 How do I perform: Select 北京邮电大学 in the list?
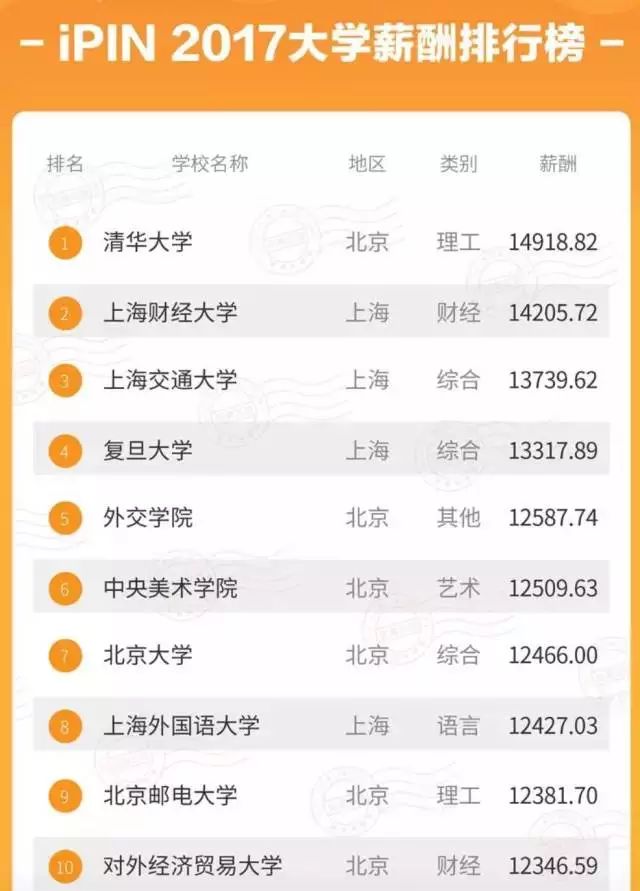[x=170, y=795]
